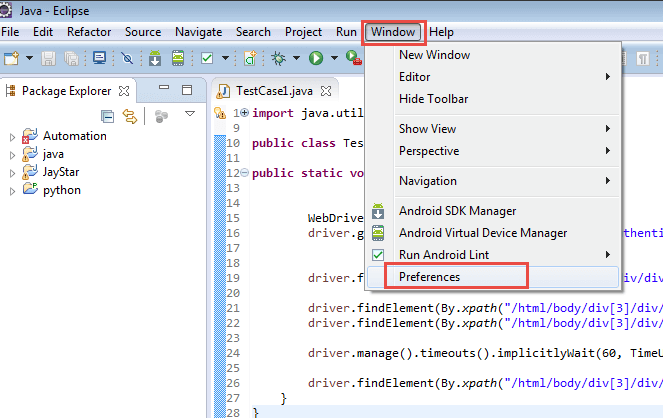This screenshot has height=418, width=663.
Task: Click the quick-fix lightbulb warning marker
Action: 219,113
